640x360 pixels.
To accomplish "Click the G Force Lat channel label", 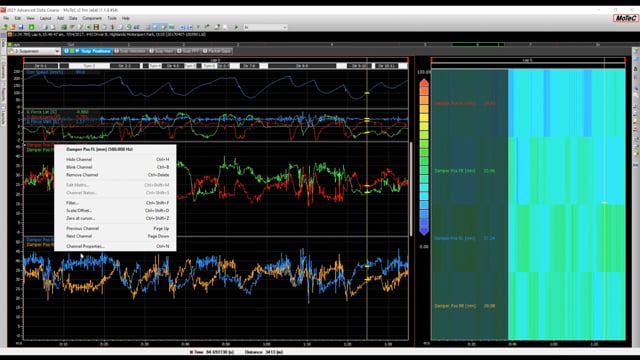I will point(42,111).
